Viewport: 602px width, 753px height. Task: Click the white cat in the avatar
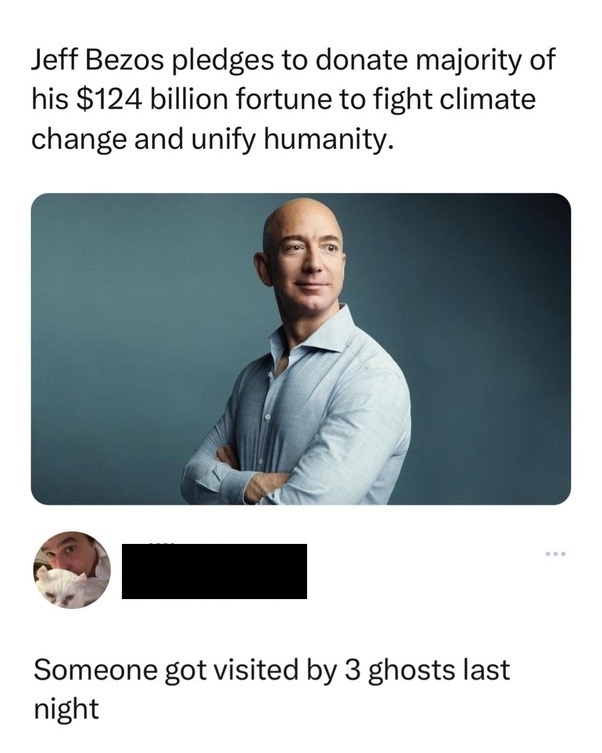[60, 587]
